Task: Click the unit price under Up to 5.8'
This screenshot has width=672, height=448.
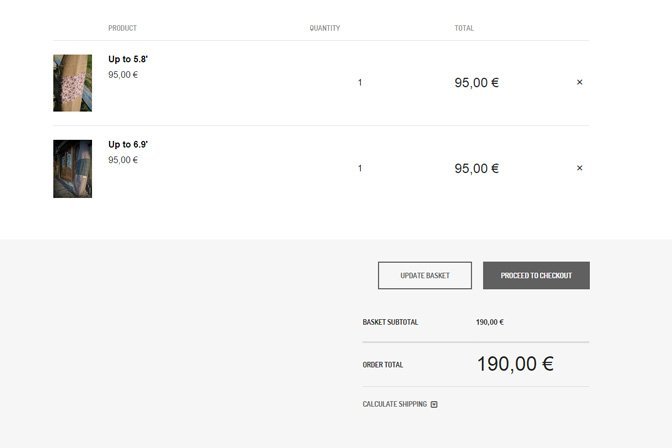Action: [123, 75]
